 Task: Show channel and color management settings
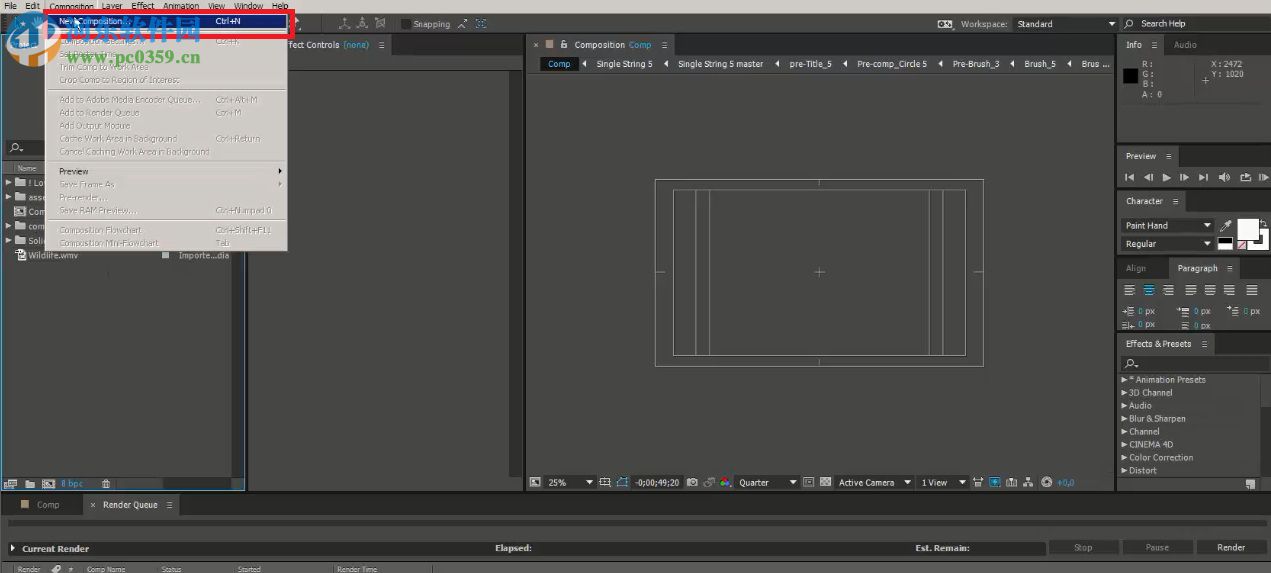725,483
